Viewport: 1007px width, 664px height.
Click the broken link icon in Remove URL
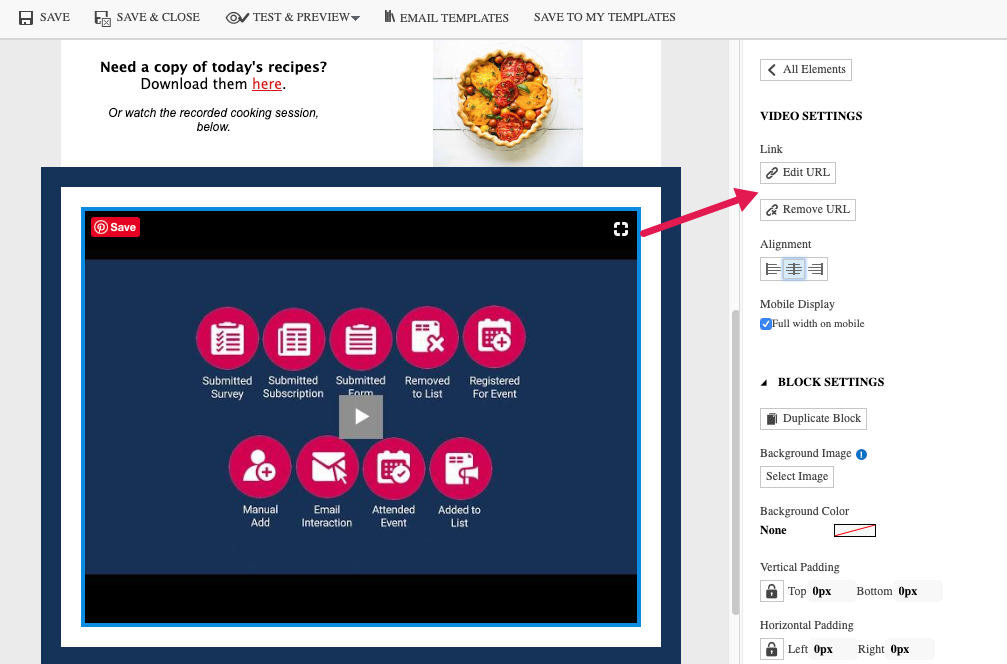pos(771,210)
